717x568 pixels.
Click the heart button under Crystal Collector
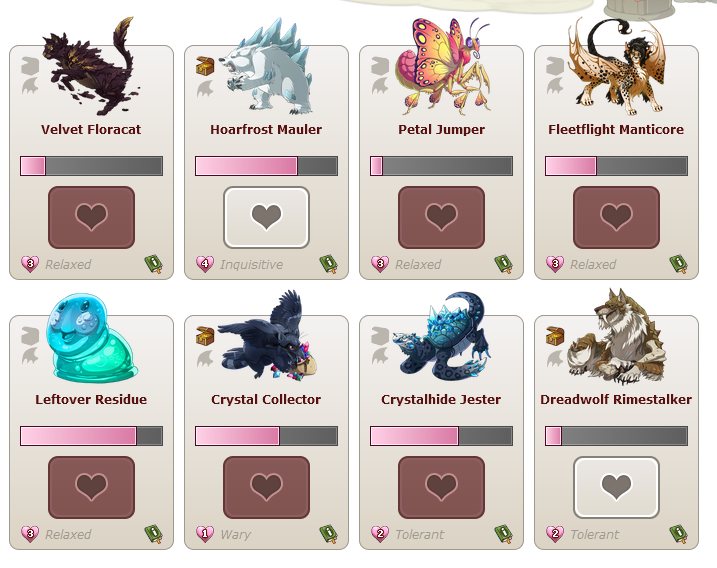[267, 487]
